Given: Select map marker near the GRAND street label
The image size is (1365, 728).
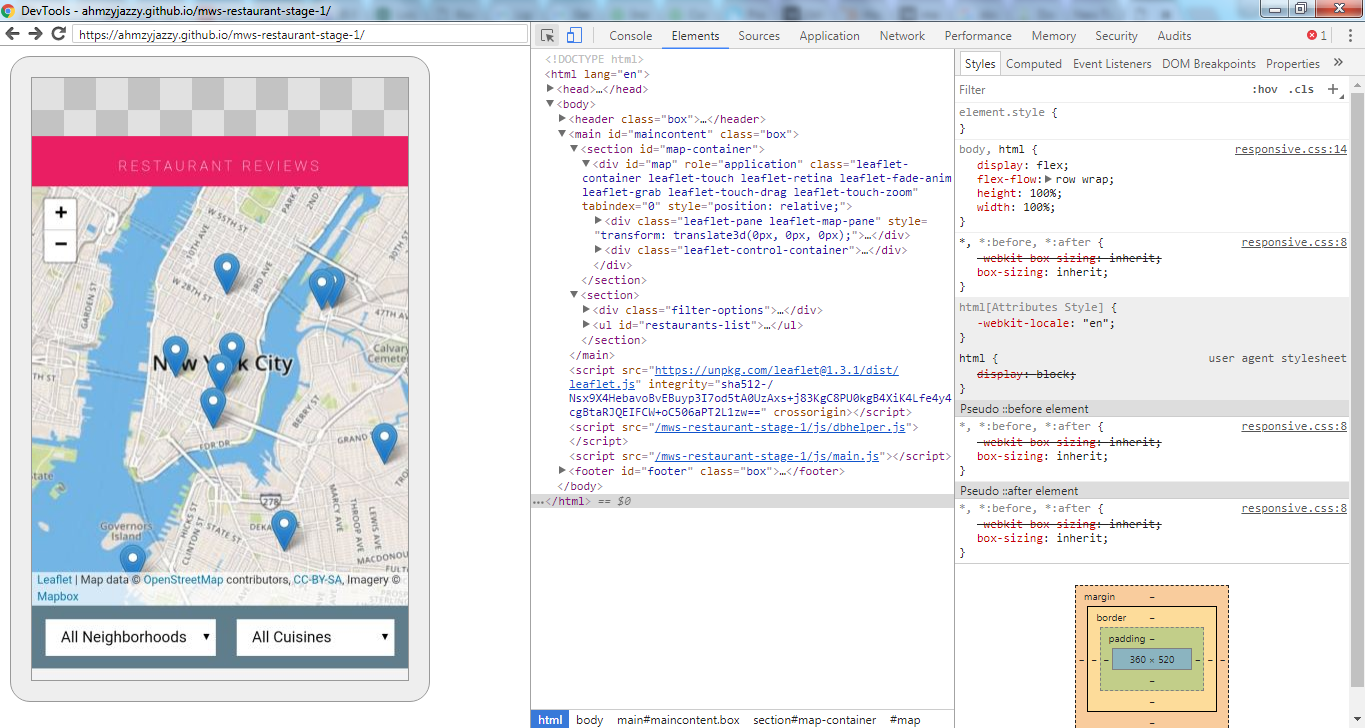Looking at the screenshot, I should (x=384, y=443).
